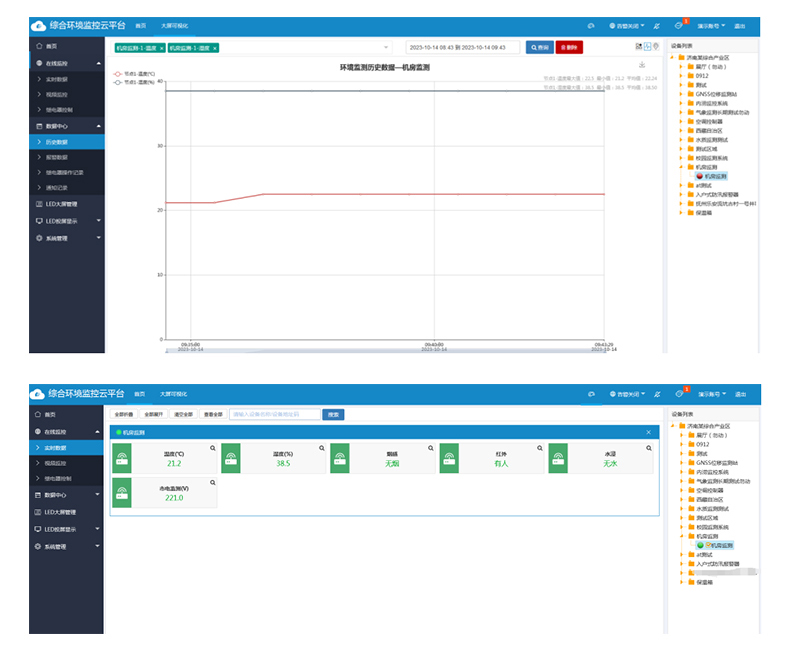Toggle the 节点1-湿度(%) legend series

tap(133, 82)
